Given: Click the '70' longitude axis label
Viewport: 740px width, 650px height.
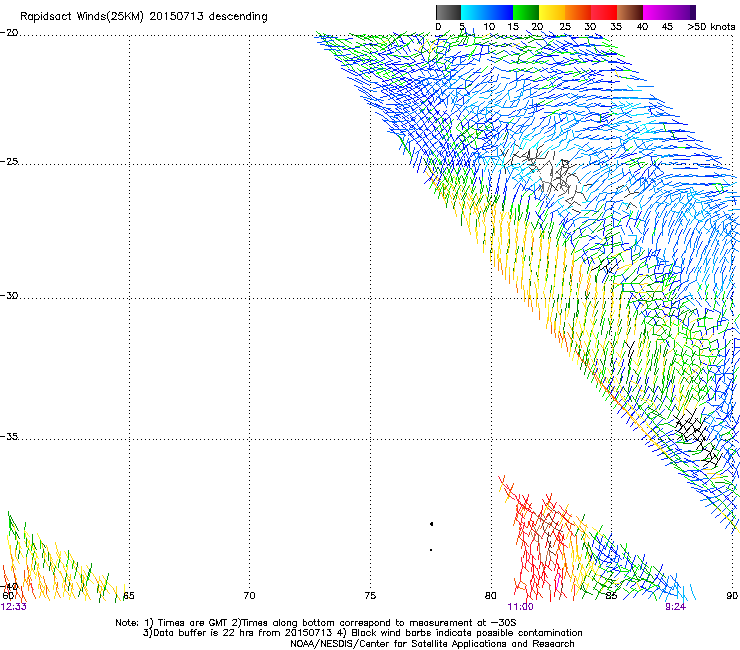Looking at the screenshot, I should 249,596.
